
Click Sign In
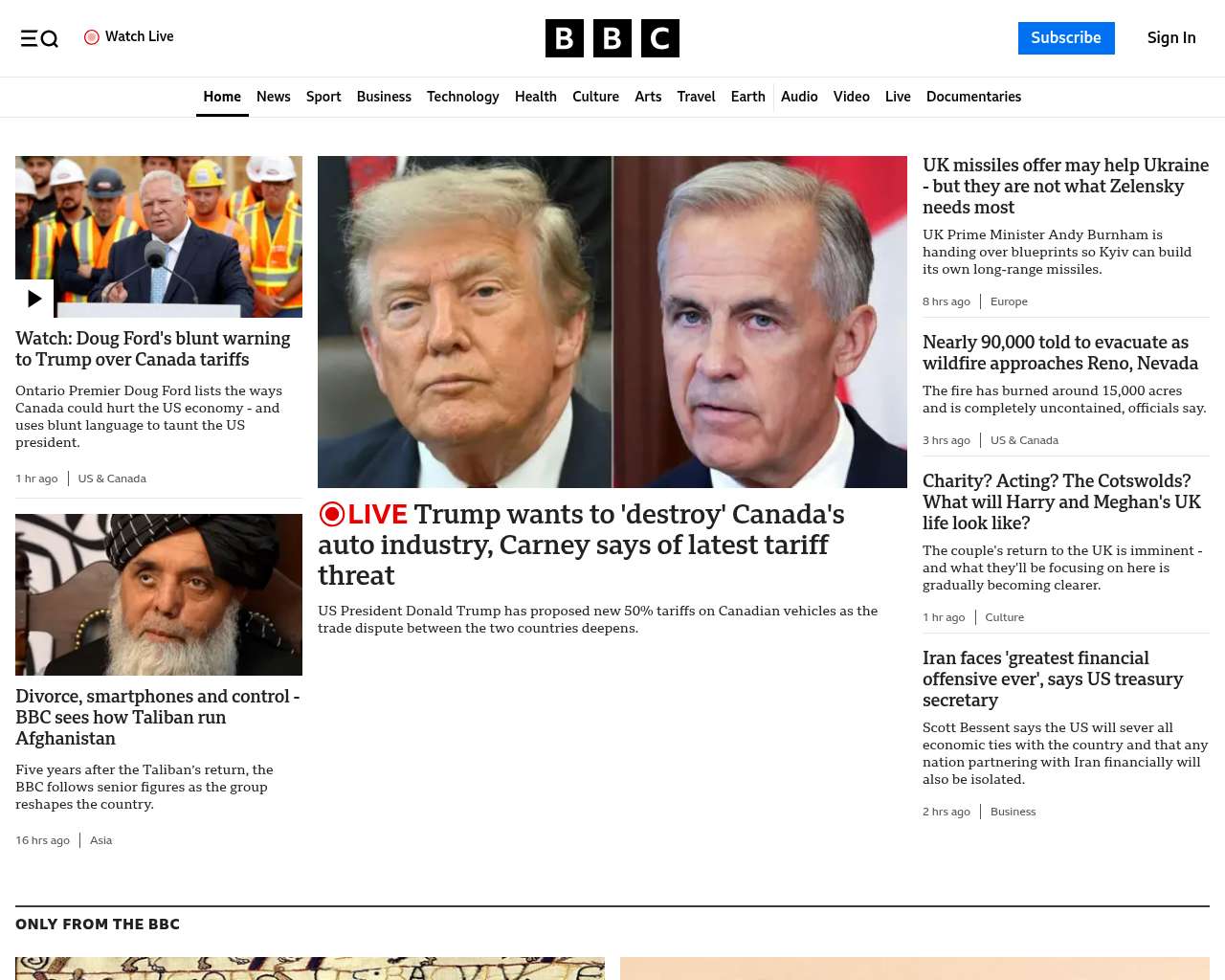tap(1171, 38)
